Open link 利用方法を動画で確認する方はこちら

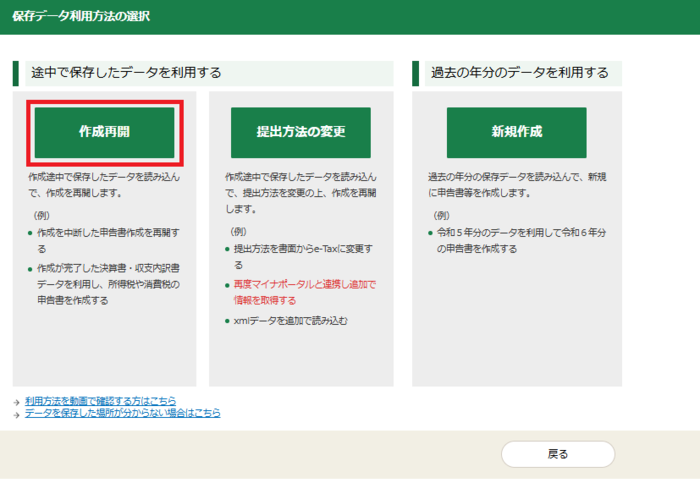100,400
